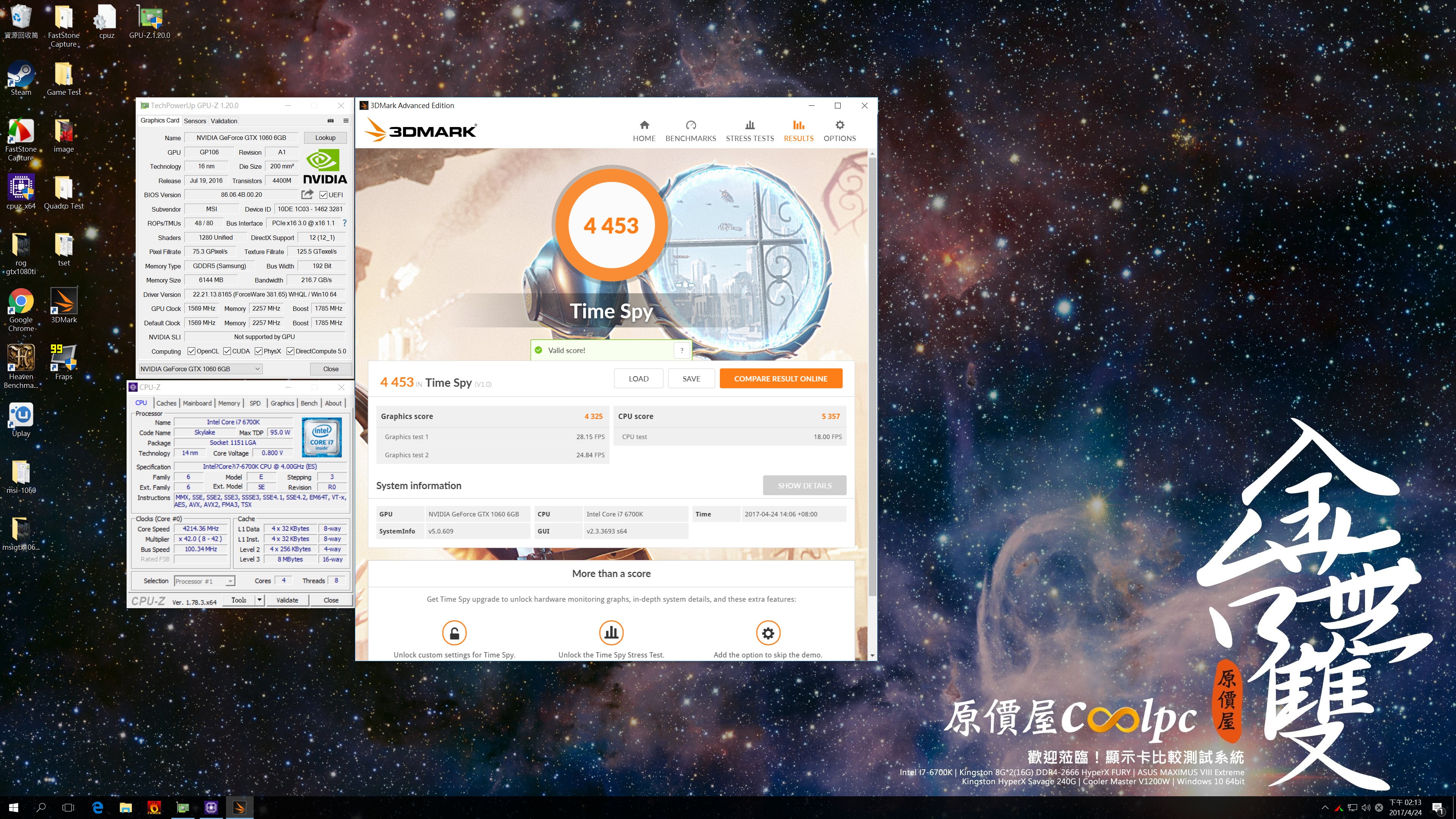Open the rog gtx1080ti folder
The width and height of the screenshot is (1456, 819).
click(x=21, y=253)
